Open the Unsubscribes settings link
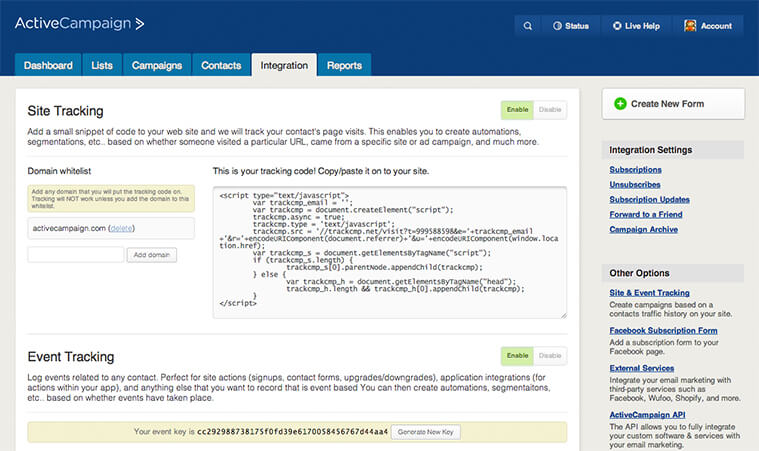The height and width of the screenshot is (451, 759). coord(635,185)
